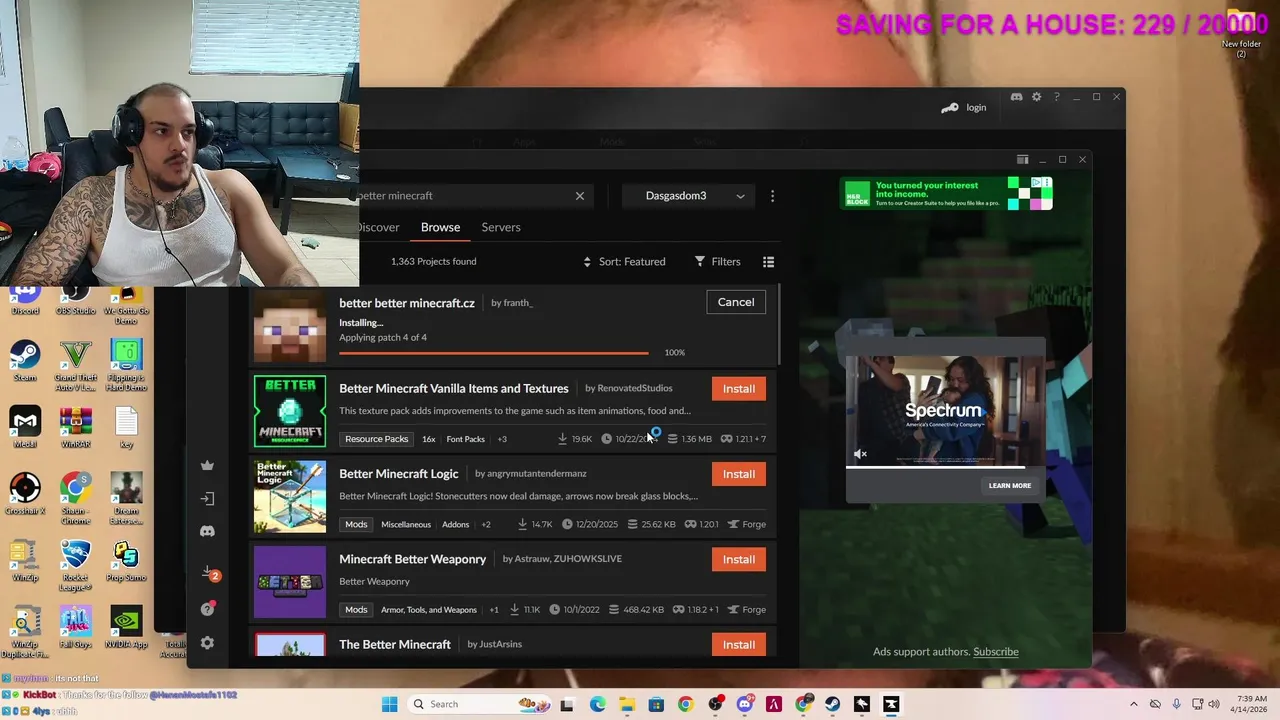Open author angrymutantendermanz link
1280x720 pixels.
coord(537,473)
